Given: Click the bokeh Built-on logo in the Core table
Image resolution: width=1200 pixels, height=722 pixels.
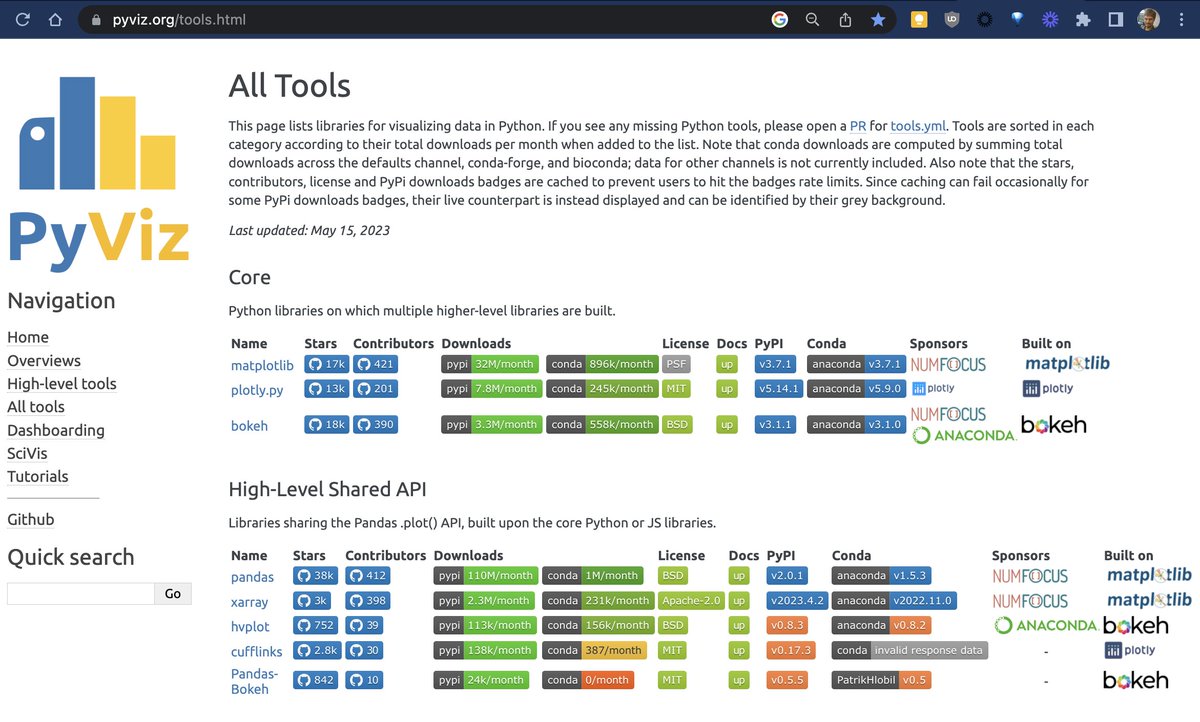Looking at the screenshot, I should tap(1054, 425).
